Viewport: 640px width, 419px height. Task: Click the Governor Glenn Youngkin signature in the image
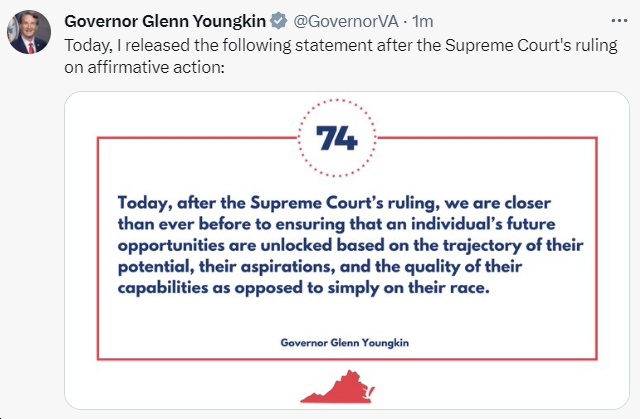[344, 342]
